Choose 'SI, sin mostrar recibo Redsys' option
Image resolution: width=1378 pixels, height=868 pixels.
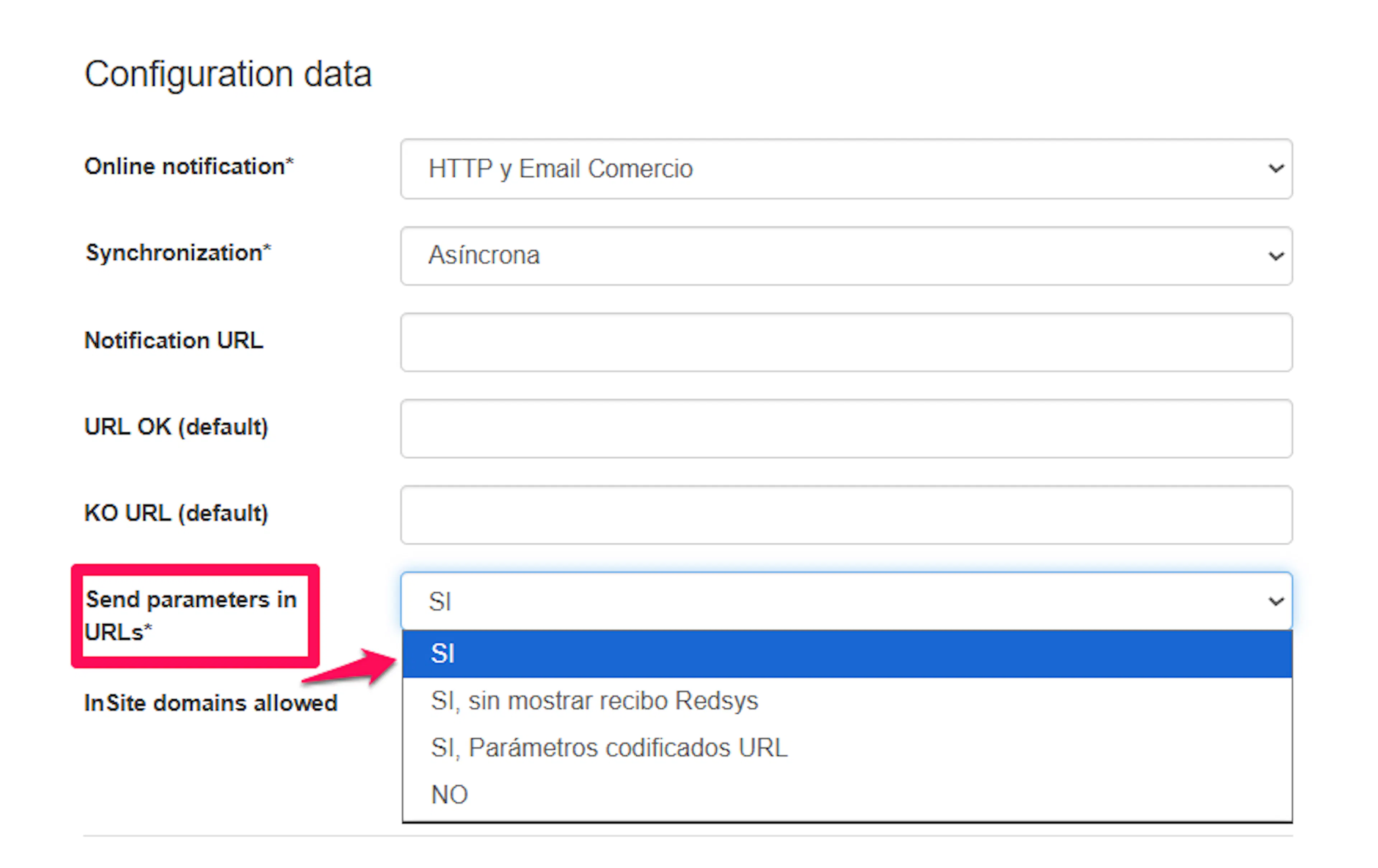point(847,701)
